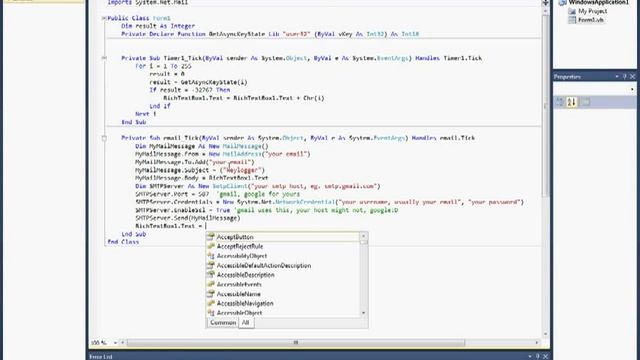Click the editor vertical scrollbar thumb
Viewport: 640px width, 360px height.
545,105
